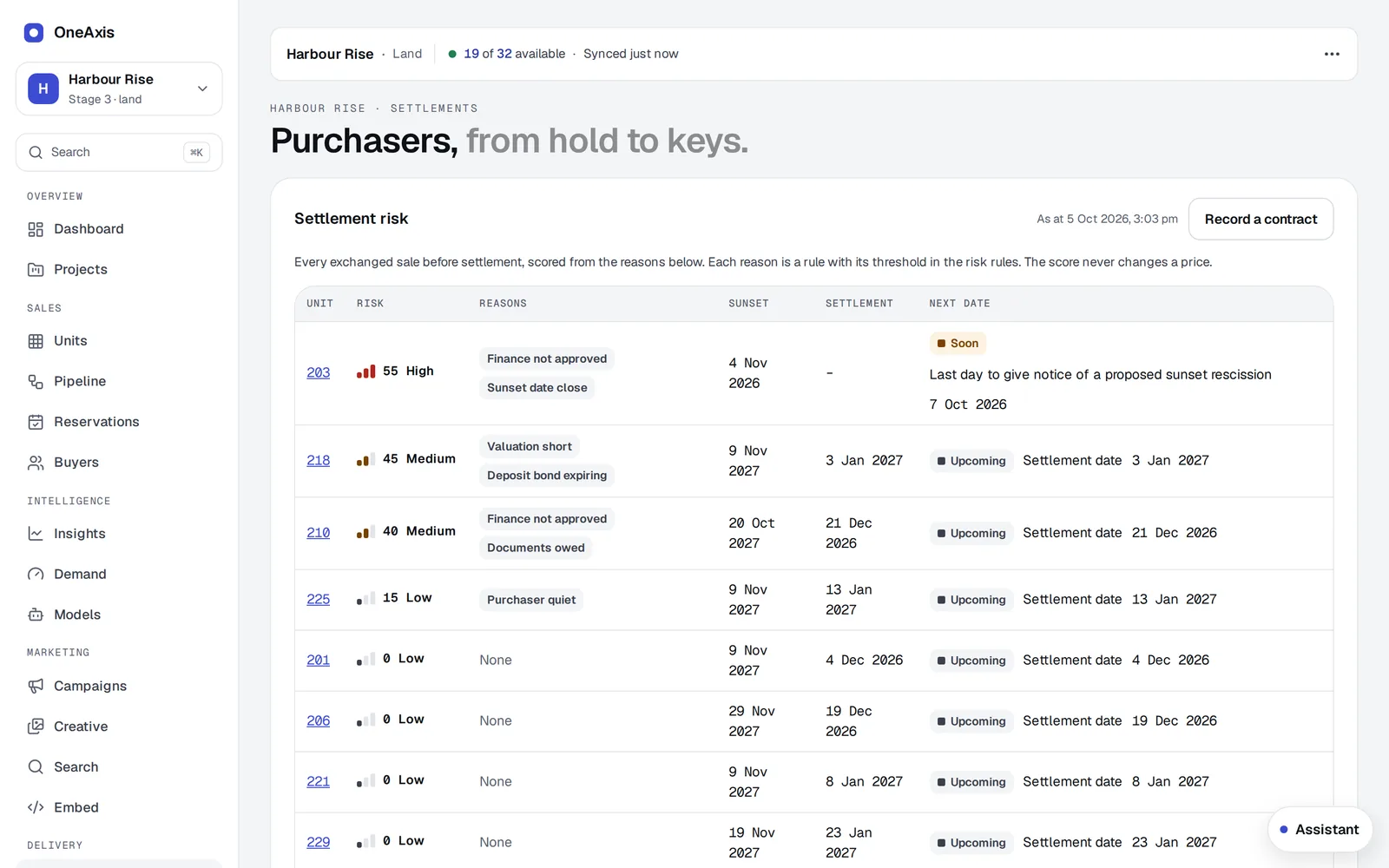Image resolution: width=1389 pixels, height=868 pixels.
Task: Click the Deposit bond expiring tag
Action: click(x=547, y=476)
